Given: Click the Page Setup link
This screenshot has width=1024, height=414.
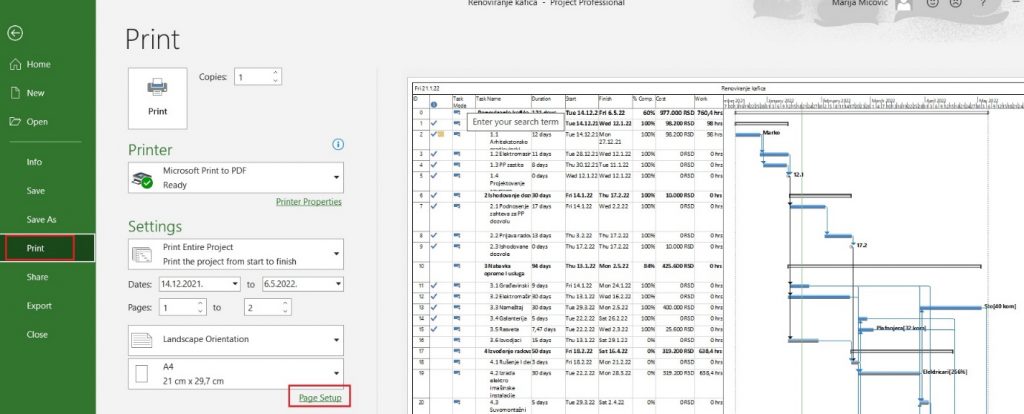Looking at the screenshot, I should (320, 398).
